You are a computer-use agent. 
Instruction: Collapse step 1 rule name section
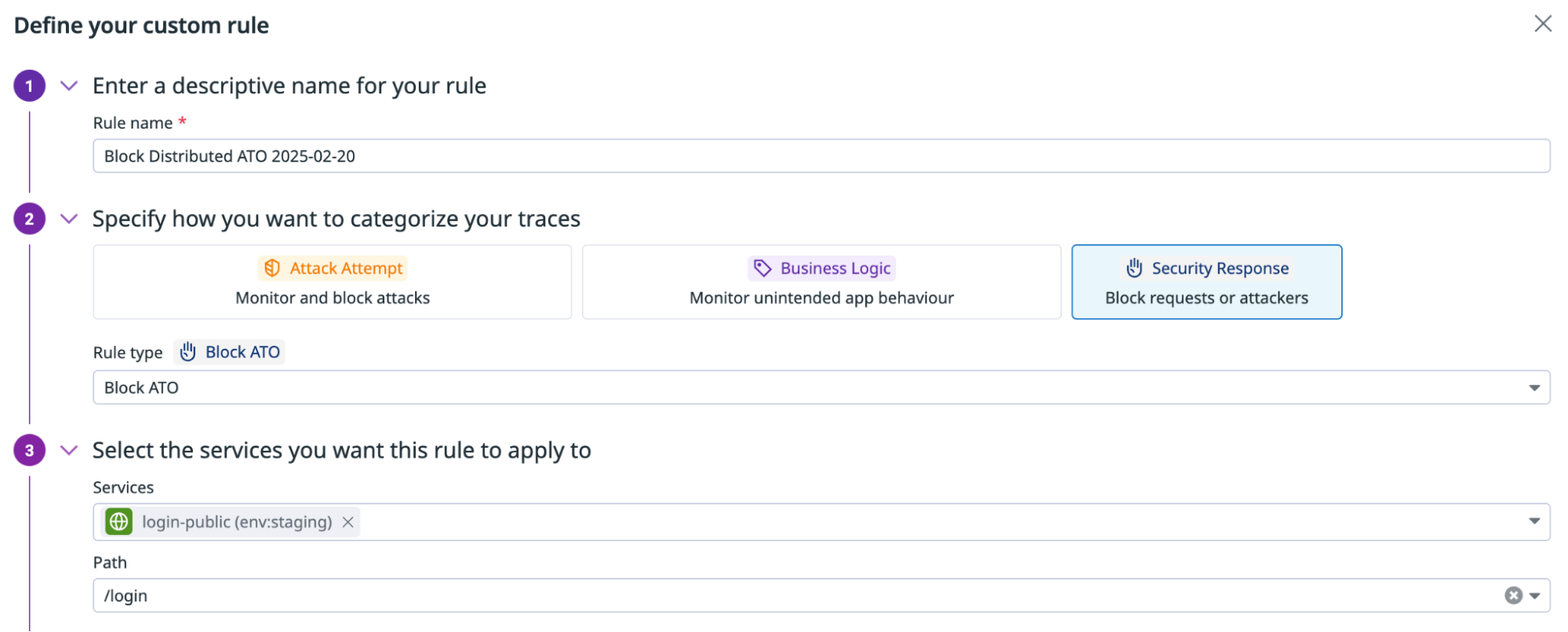(69, 85)
